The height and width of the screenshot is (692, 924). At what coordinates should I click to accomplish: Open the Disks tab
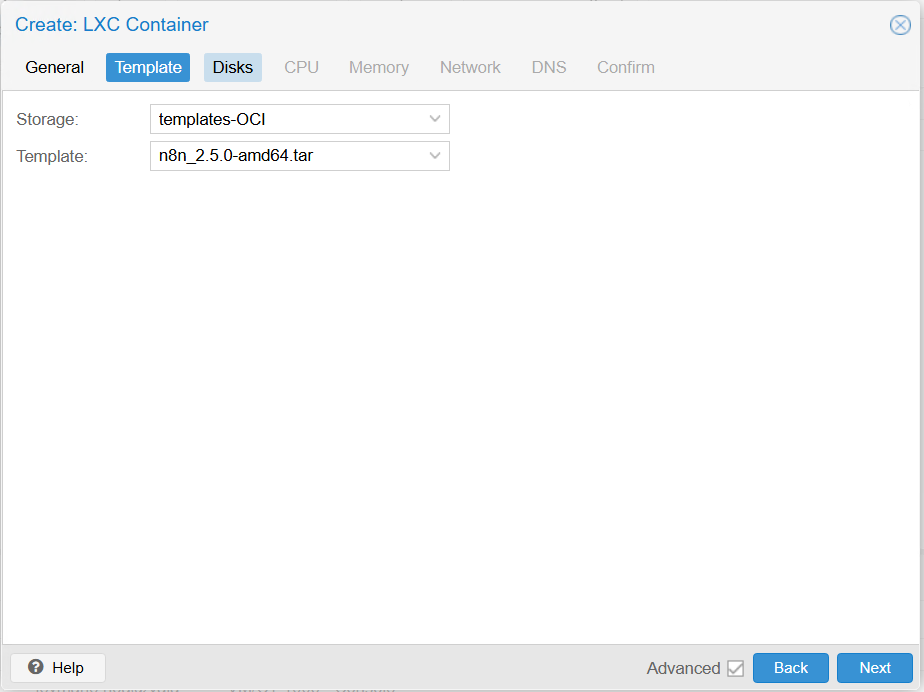[233, 67]
